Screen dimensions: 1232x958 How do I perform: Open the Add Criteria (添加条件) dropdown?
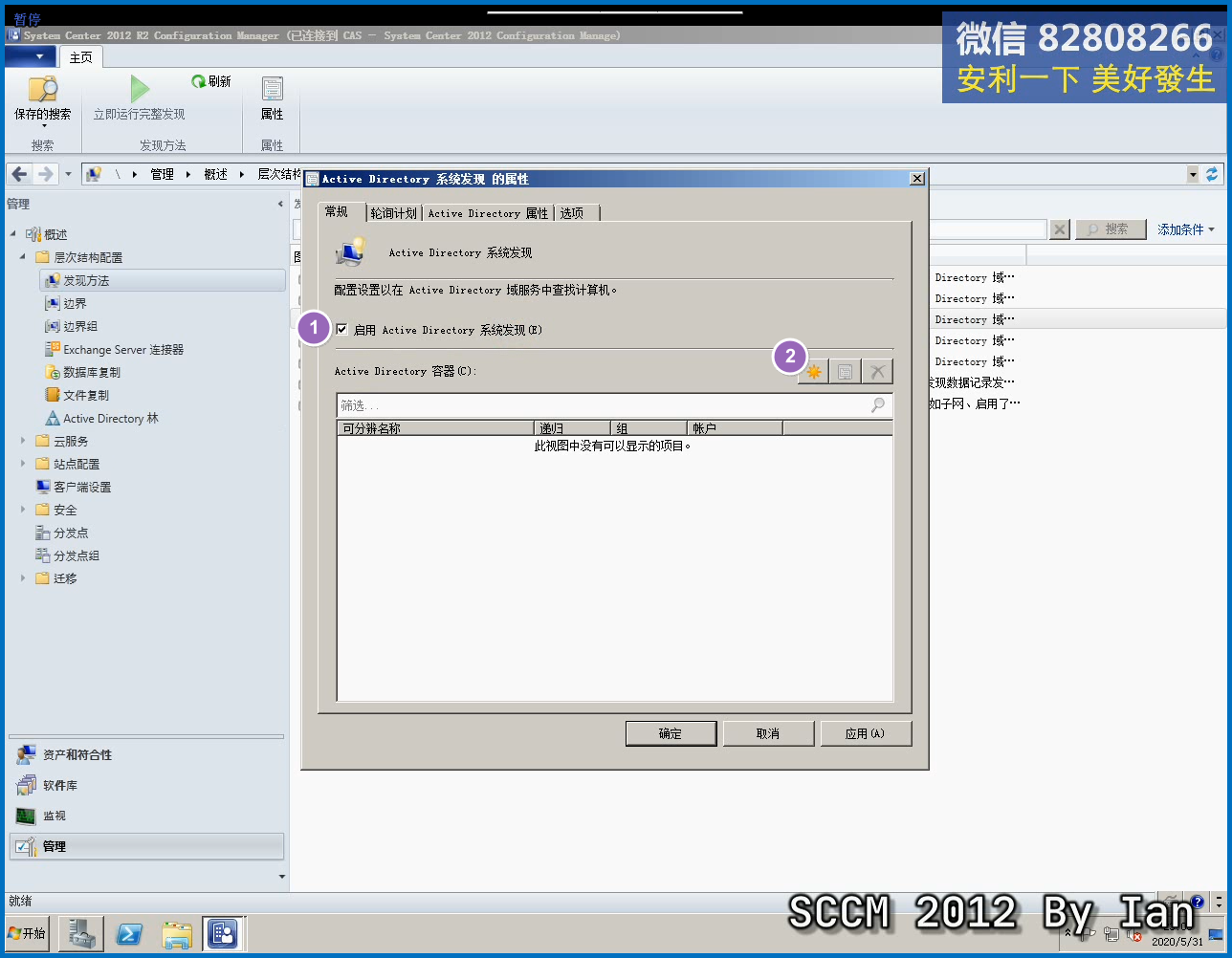pos(1186,229)
